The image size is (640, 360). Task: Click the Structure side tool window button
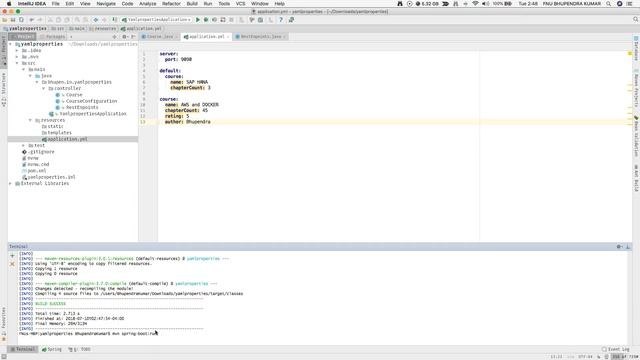[x=4, y=90]
